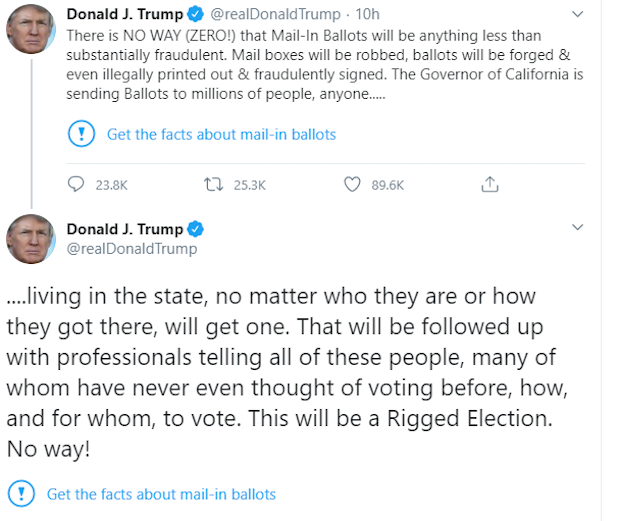Click the first tweet's profile picture
Image resolution: width=618 pixels, height=521 pixels.
pos(30,29)
